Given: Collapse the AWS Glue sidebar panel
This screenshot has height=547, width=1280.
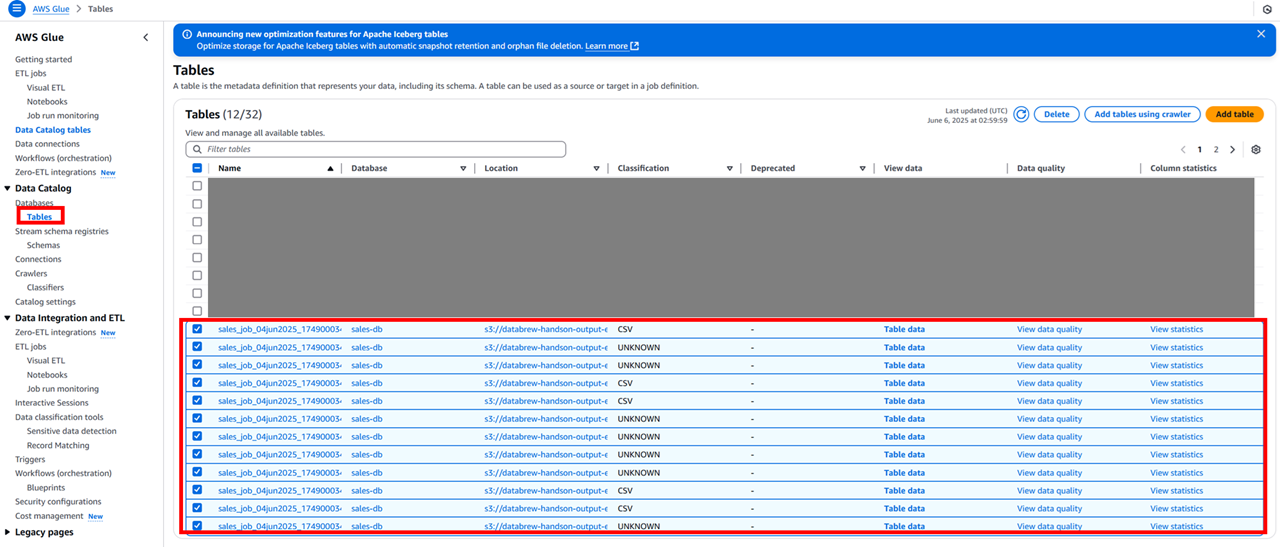Looking at the screenshot, I should (146, 37).
